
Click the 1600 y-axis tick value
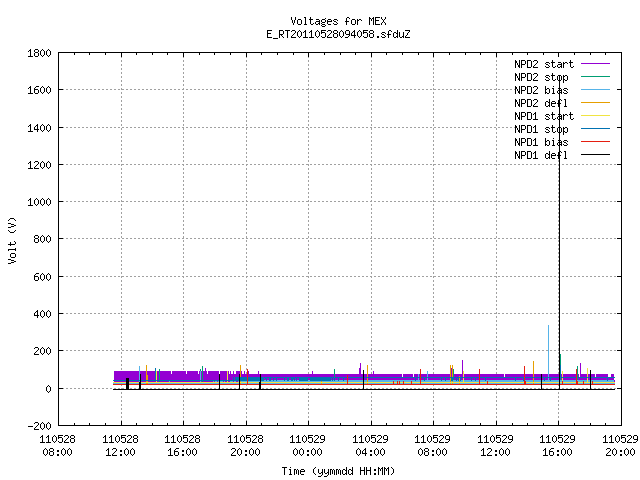[x=39, y=90]
